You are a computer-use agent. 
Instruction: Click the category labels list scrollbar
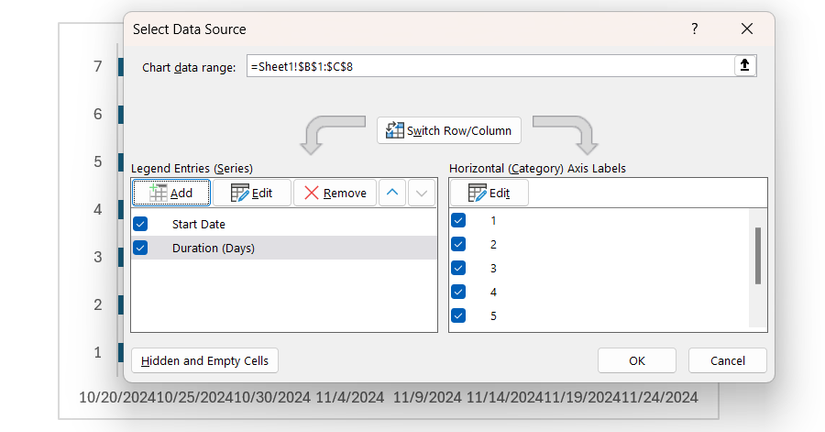758,255
